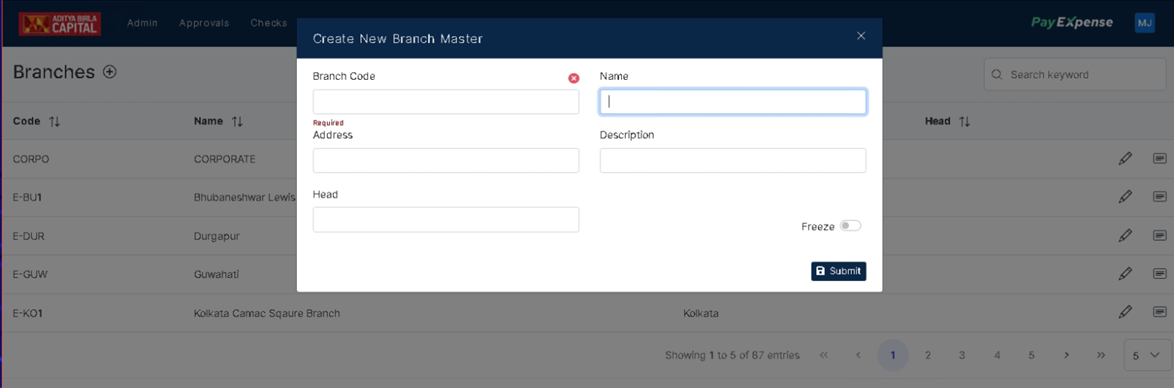Open the add new branch plus icon

coord(110,72)
